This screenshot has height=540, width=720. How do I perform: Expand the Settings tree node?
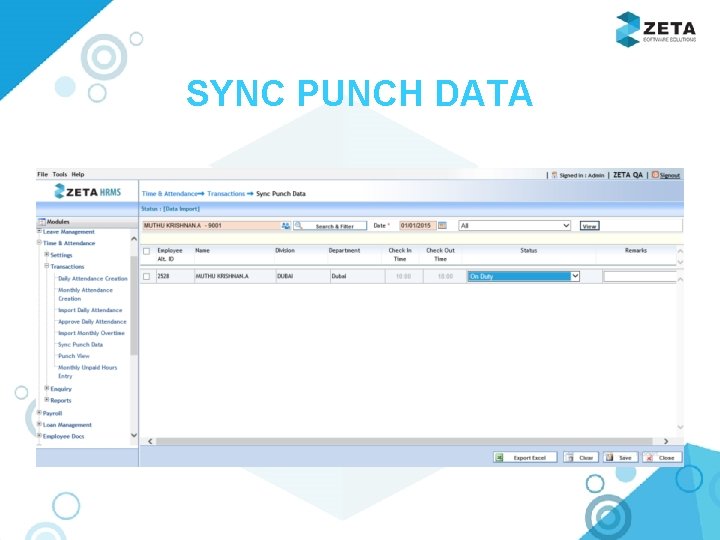(x=47, y=254)
